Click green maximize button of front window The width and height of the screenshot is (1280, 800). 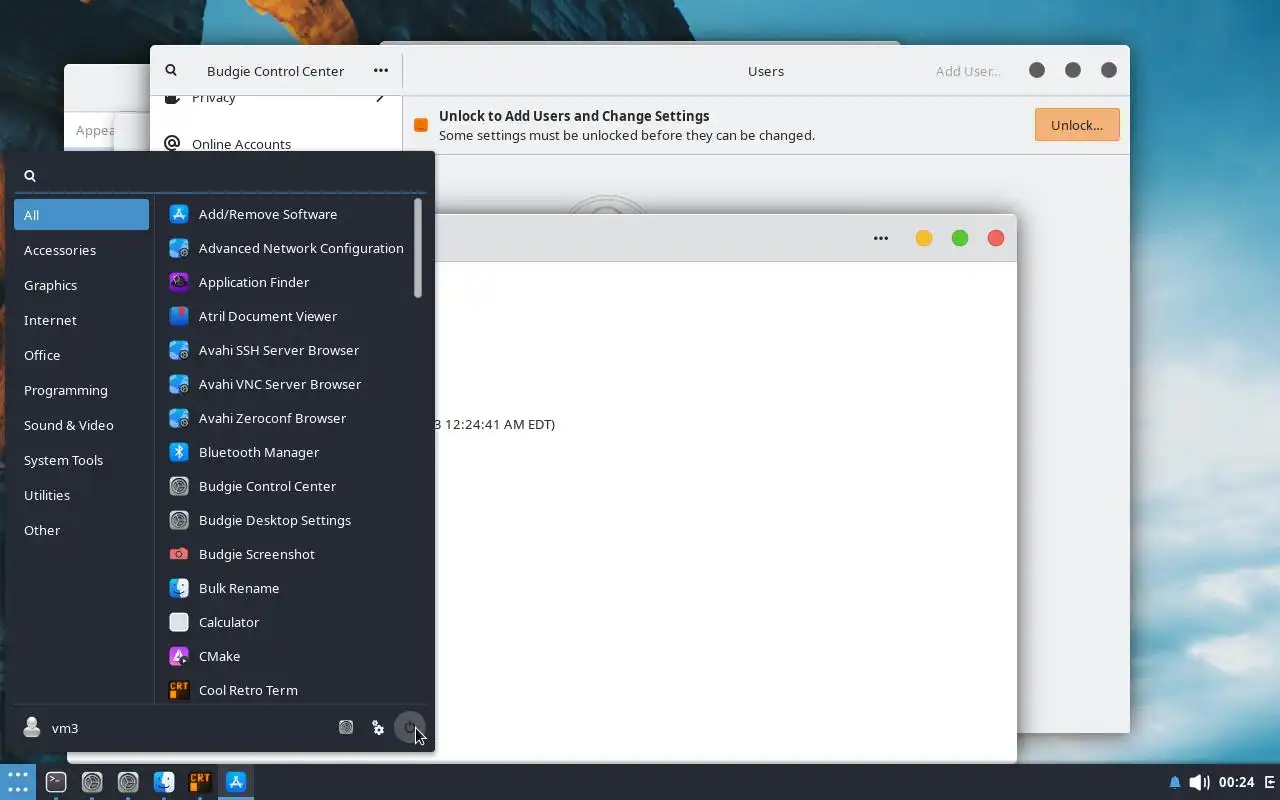(960, 238)
